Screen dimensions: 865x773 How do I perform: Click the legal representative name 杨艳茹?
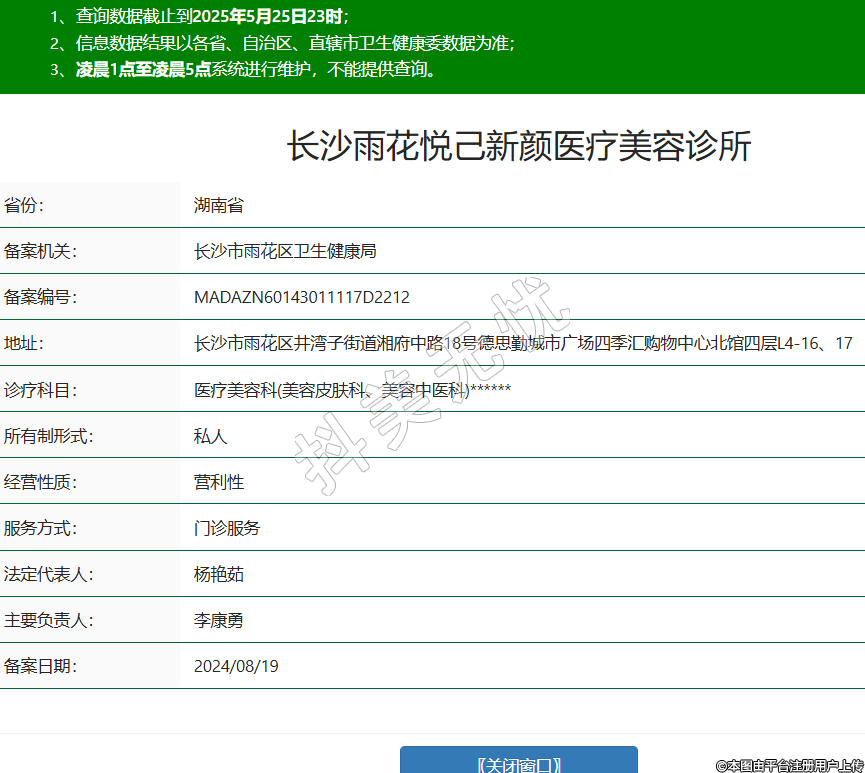tap(218, 574)
